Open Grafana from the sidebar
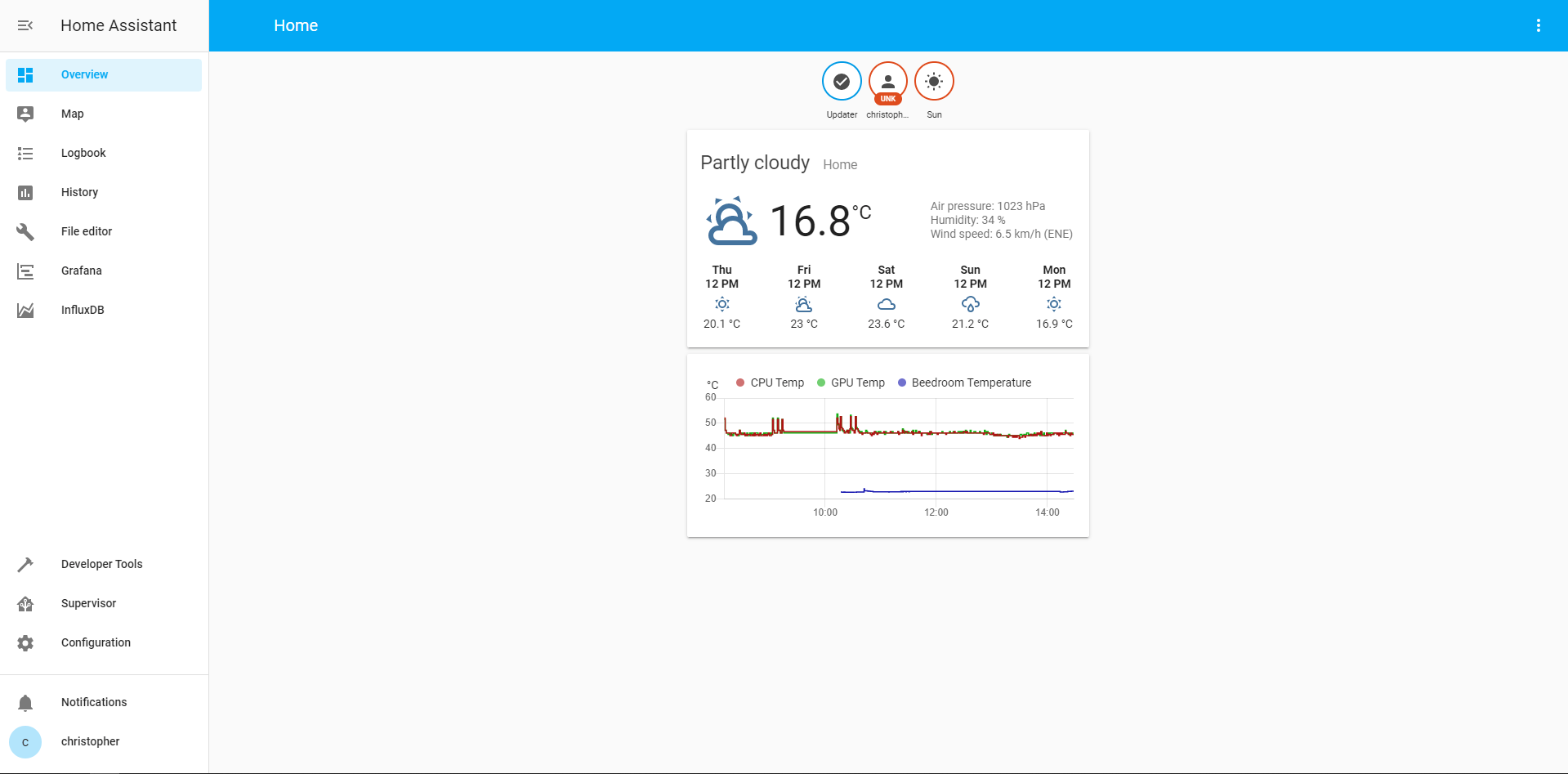The image size is (1568, 774). 81,271
